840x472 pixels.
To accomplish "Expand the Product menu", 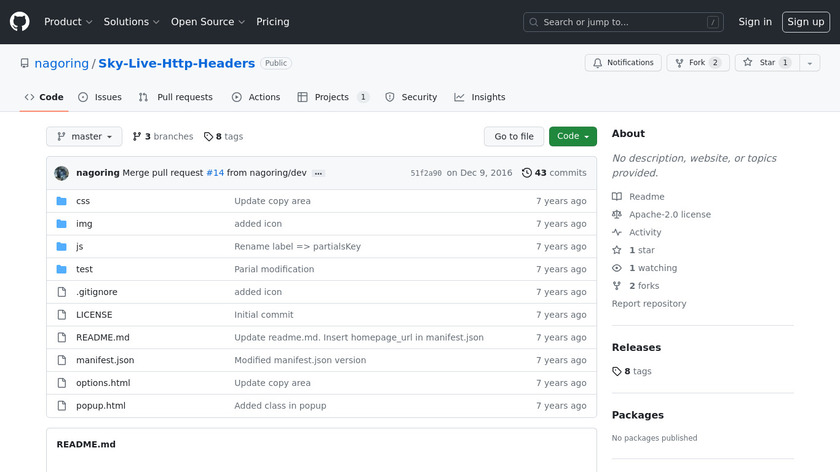I will coord(68,22).
